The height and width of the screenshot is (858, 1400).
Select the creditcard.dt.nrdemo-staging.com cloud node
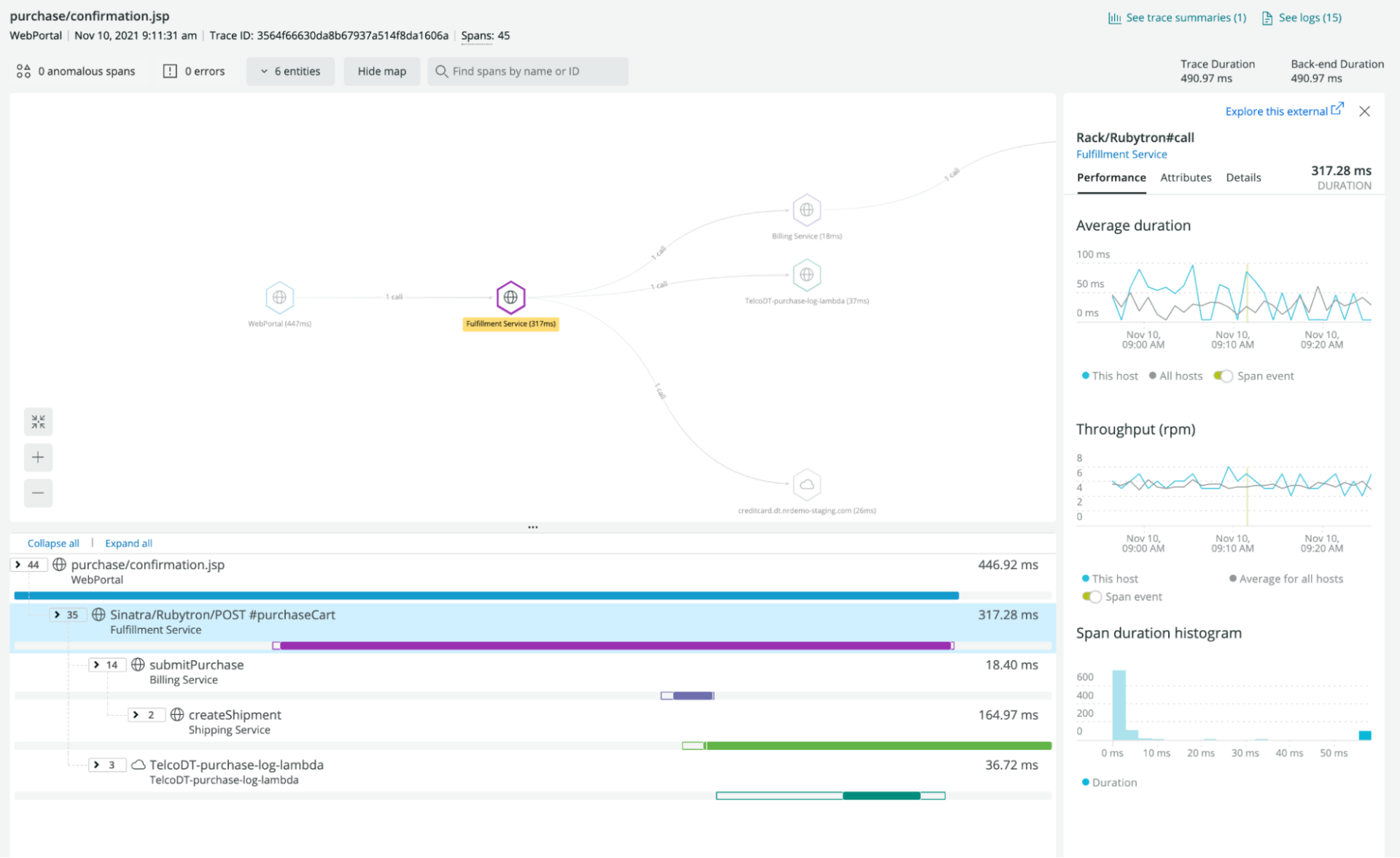(x=806, y=484)
